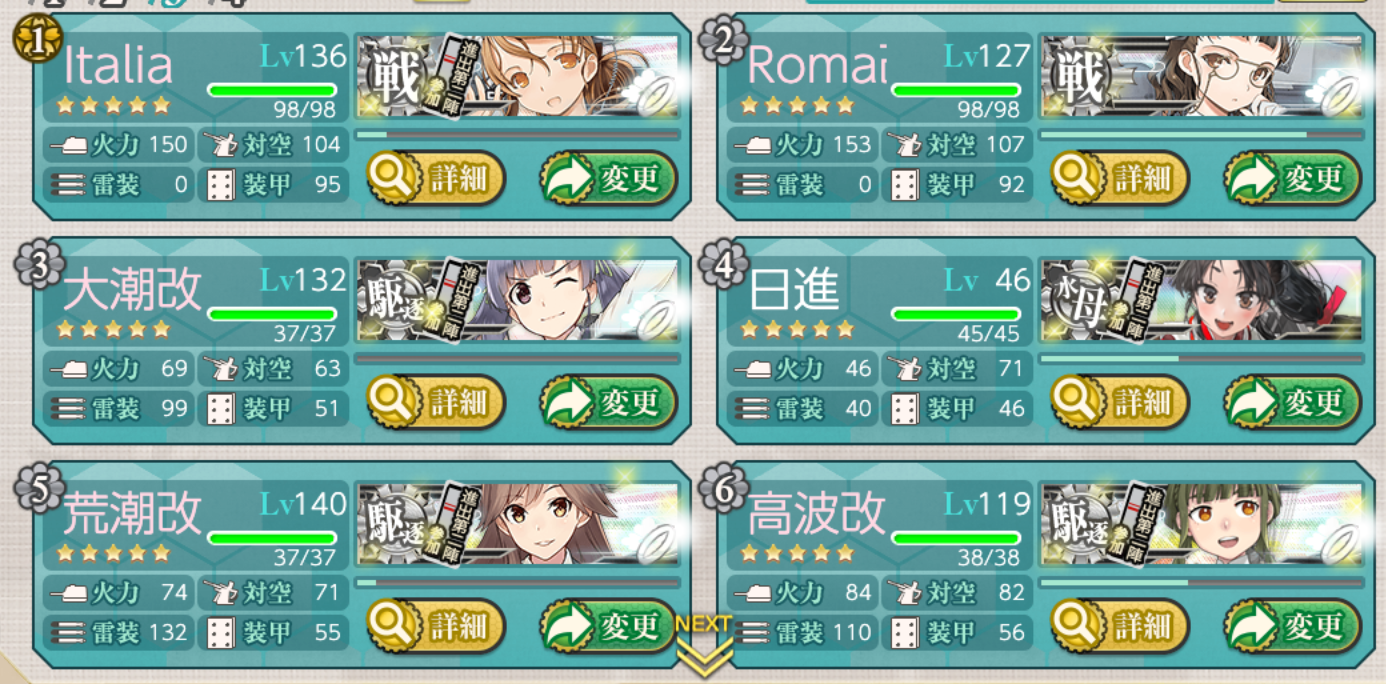
Task: Click 荒潮改's character portrait banner
Action: click(x=518, y=524)
